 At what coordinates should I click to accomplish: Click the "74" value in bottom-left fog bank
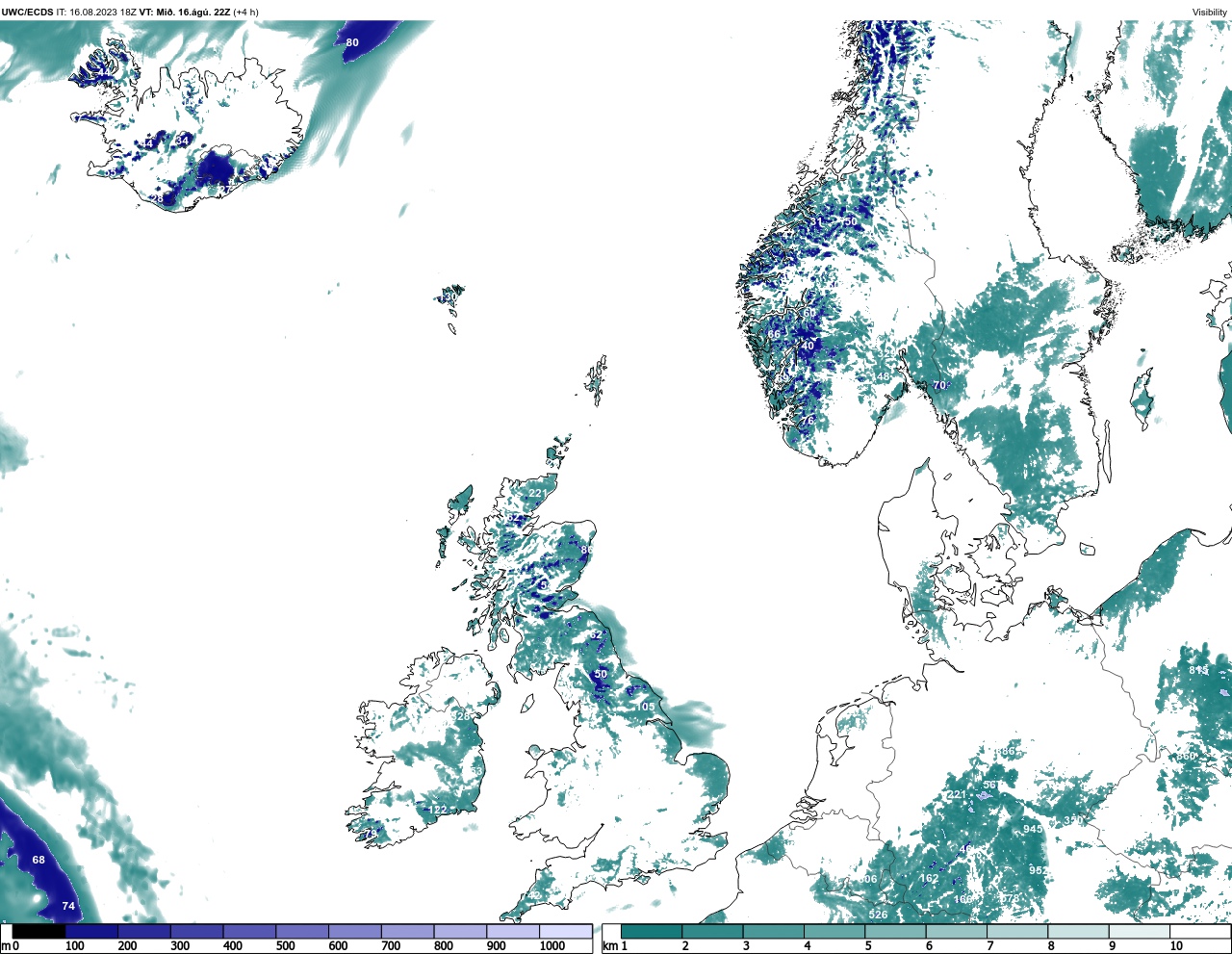[68, 906]
